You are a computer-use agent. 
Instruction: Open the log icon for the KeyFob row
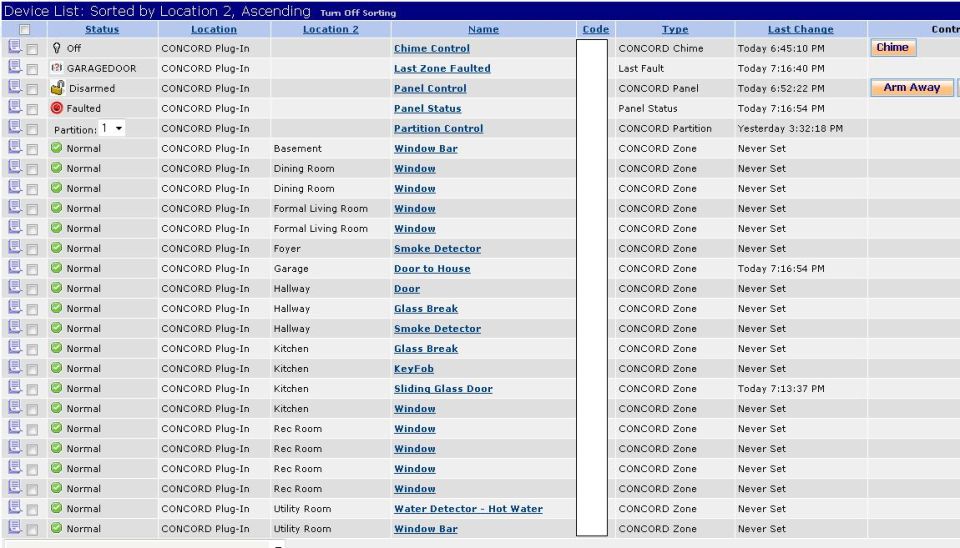tap(15, 367)
